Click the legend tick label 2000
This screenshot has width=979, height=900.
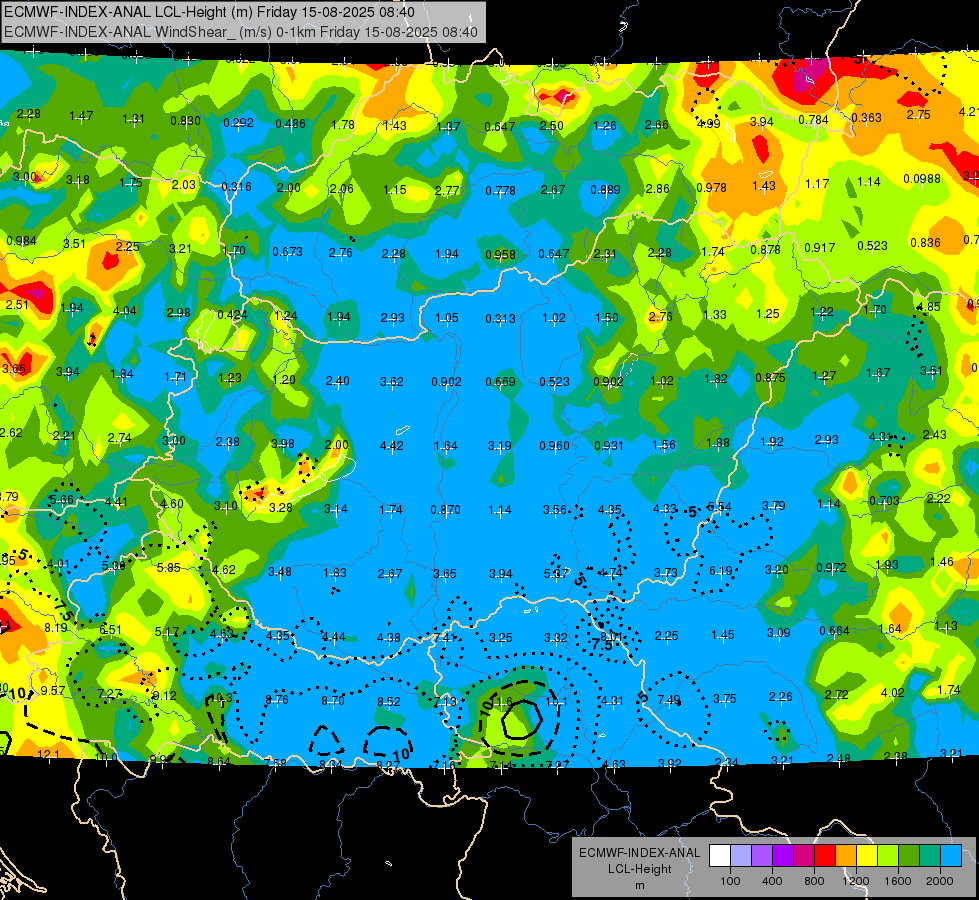(939, 881)
